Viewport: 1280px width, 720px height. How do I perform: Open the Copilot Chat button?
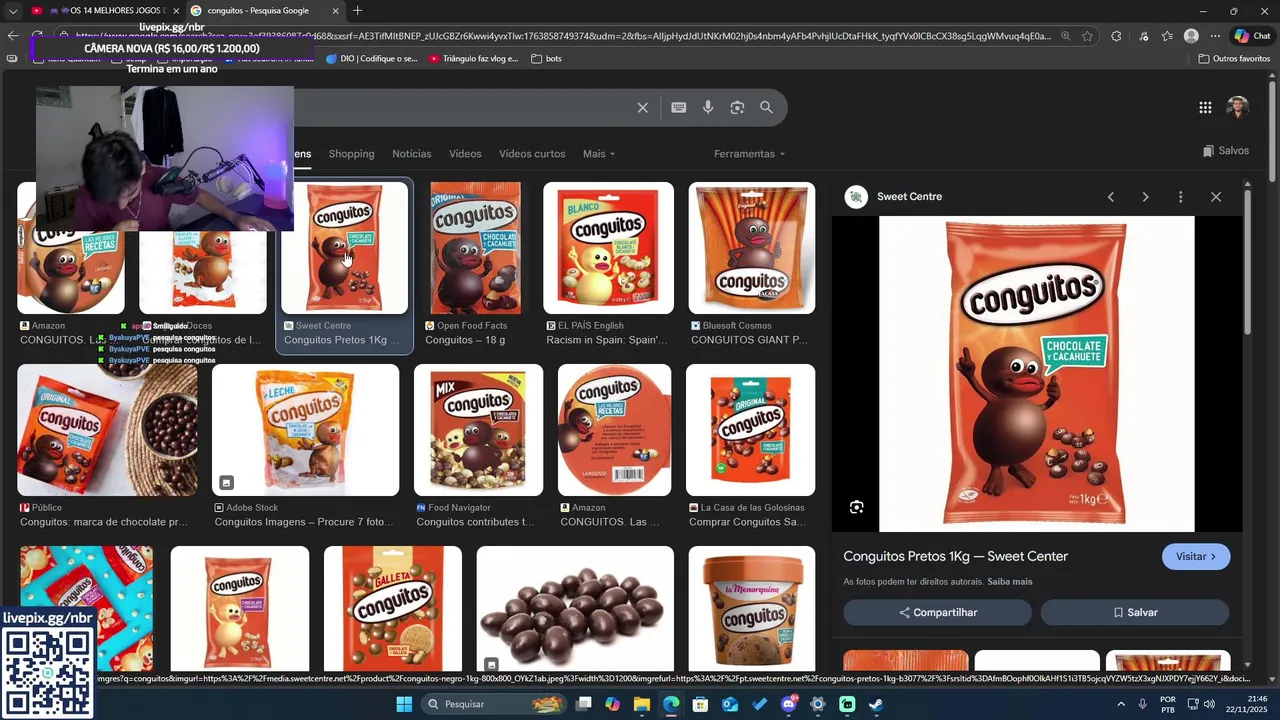click(1252, 36)
